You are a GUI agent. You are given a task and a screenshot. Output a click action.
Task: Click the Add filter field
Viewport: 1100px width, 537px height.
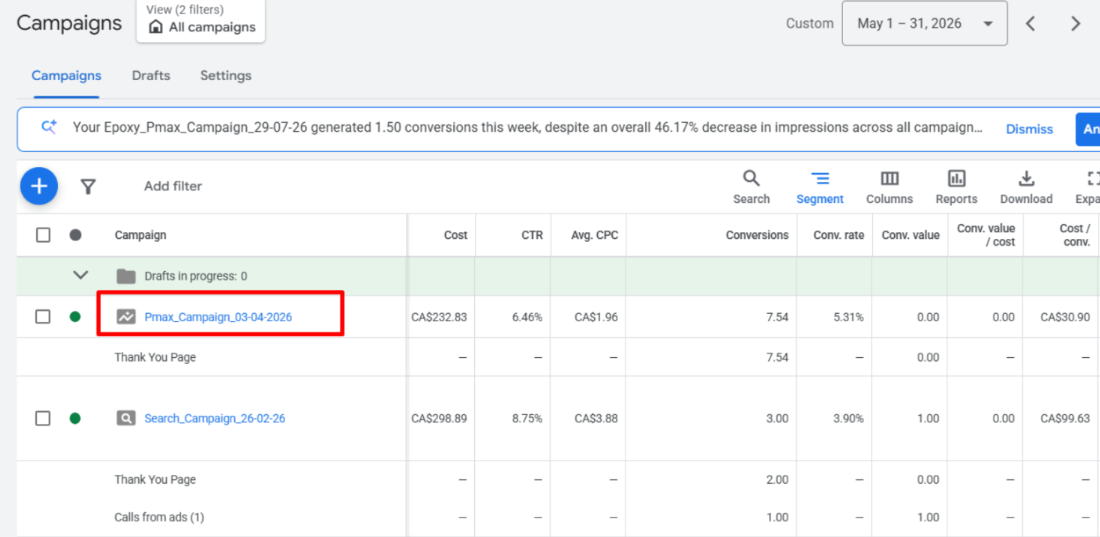pos(173,186)
